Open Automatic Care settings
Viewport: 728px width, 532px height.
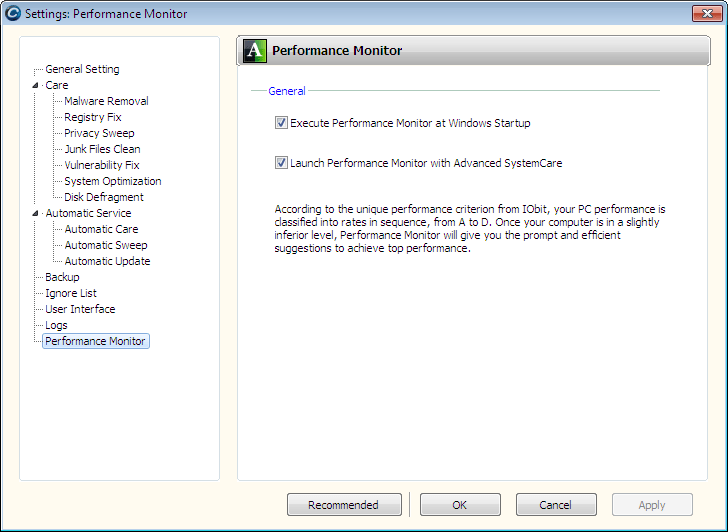pos(101,229)
